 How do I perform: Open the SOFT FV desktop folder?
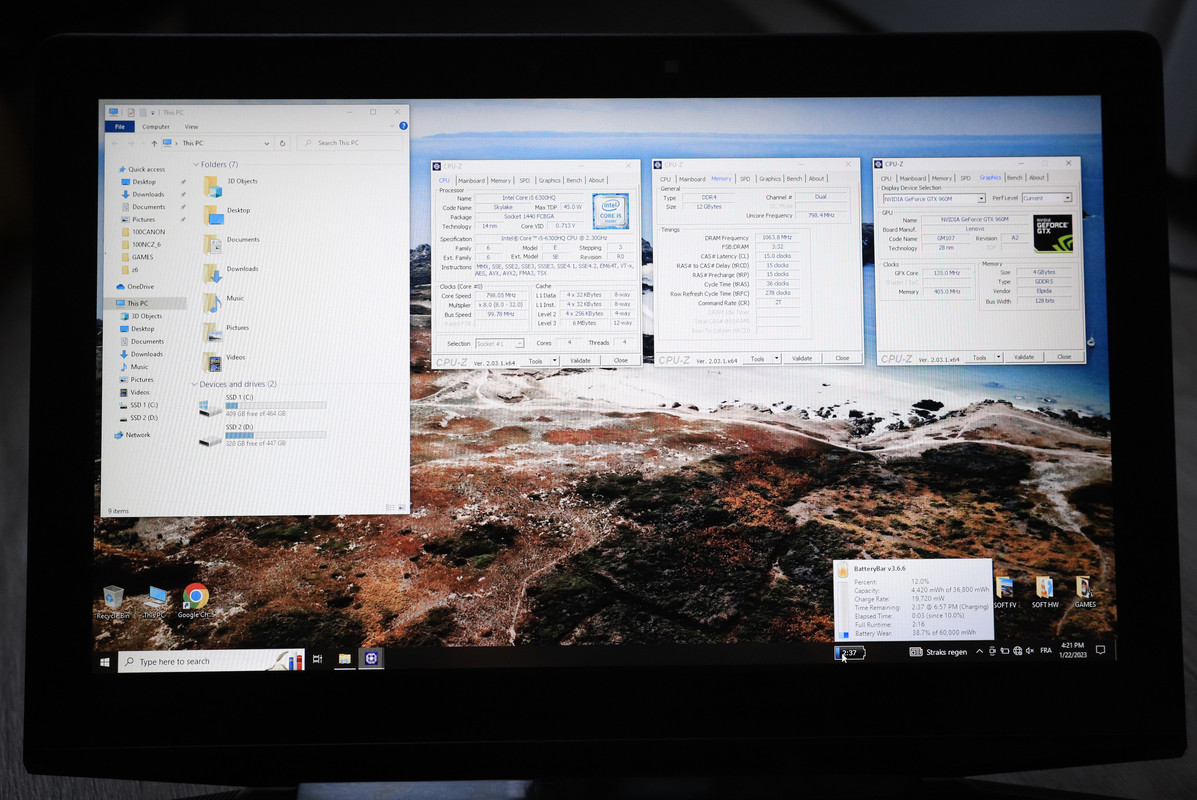(x=1005, y=592)
